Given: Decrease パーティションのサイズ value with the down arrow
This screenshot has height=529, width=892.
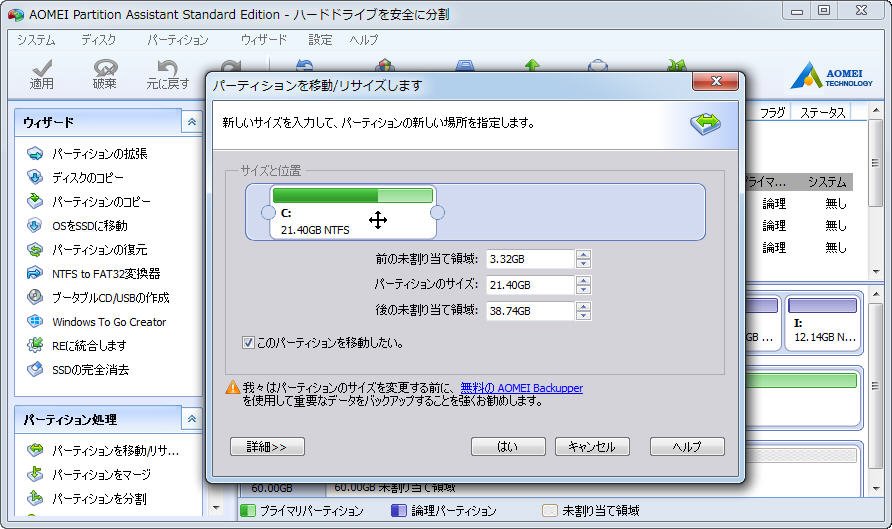Looking at the screenshot, I should (x=583, y=289).
